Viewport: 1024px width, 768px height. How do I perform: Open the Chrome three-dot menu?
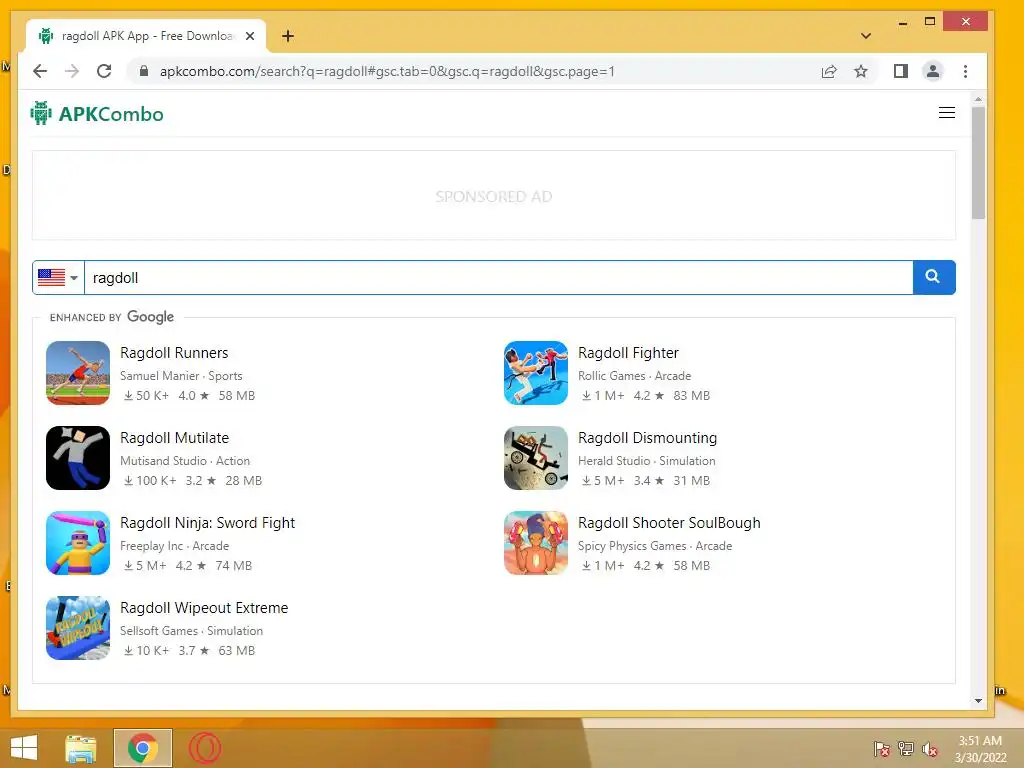click(x=965, y=71)
